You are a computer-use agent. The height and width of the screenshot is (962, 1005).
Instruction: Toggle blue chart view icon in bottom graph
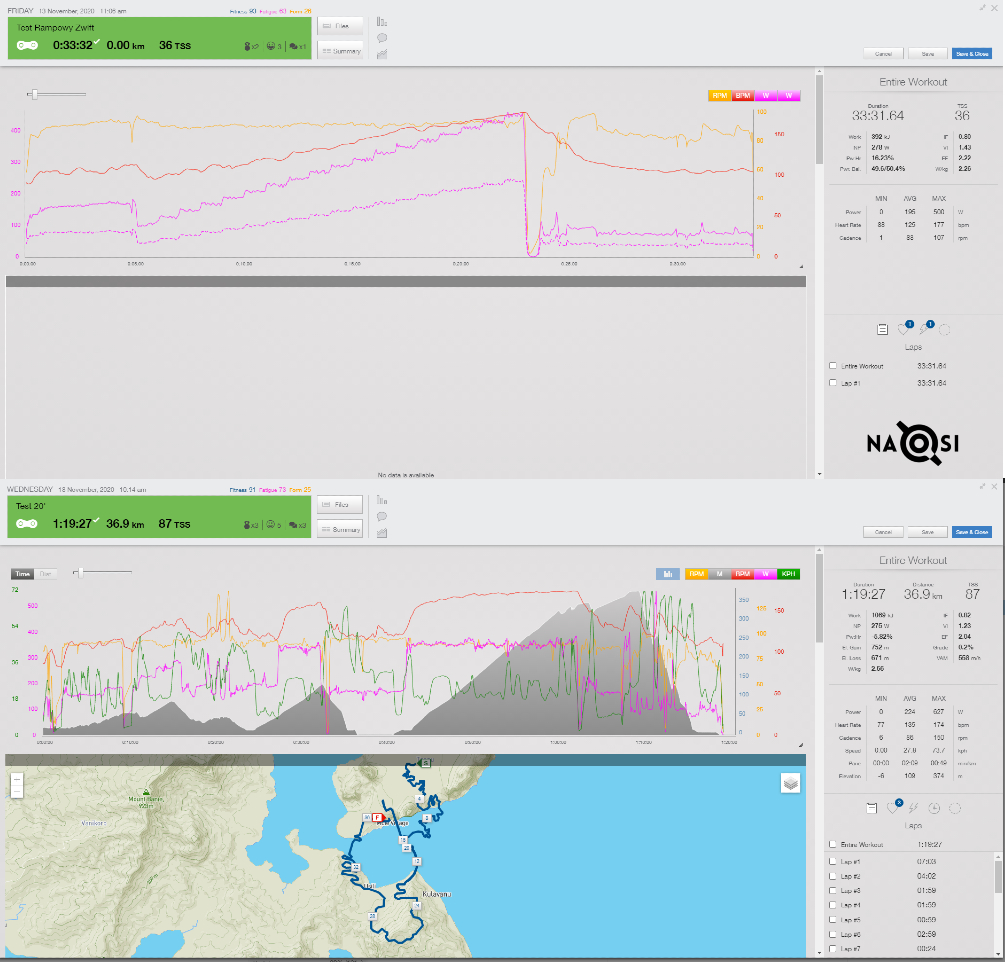[x=667, y=574]
